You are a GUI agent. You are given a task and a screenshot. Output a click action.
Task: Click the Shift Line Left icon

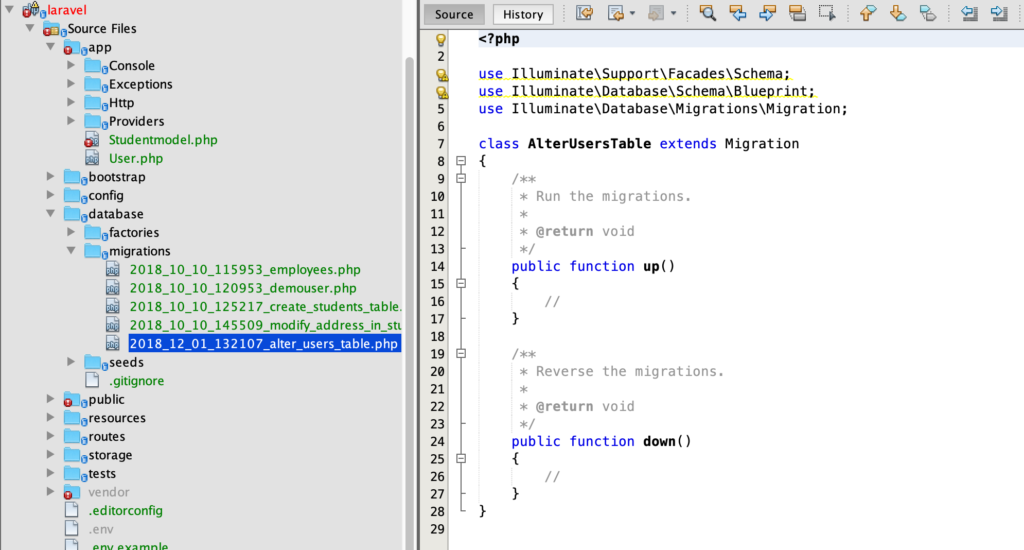click(969, 14)
